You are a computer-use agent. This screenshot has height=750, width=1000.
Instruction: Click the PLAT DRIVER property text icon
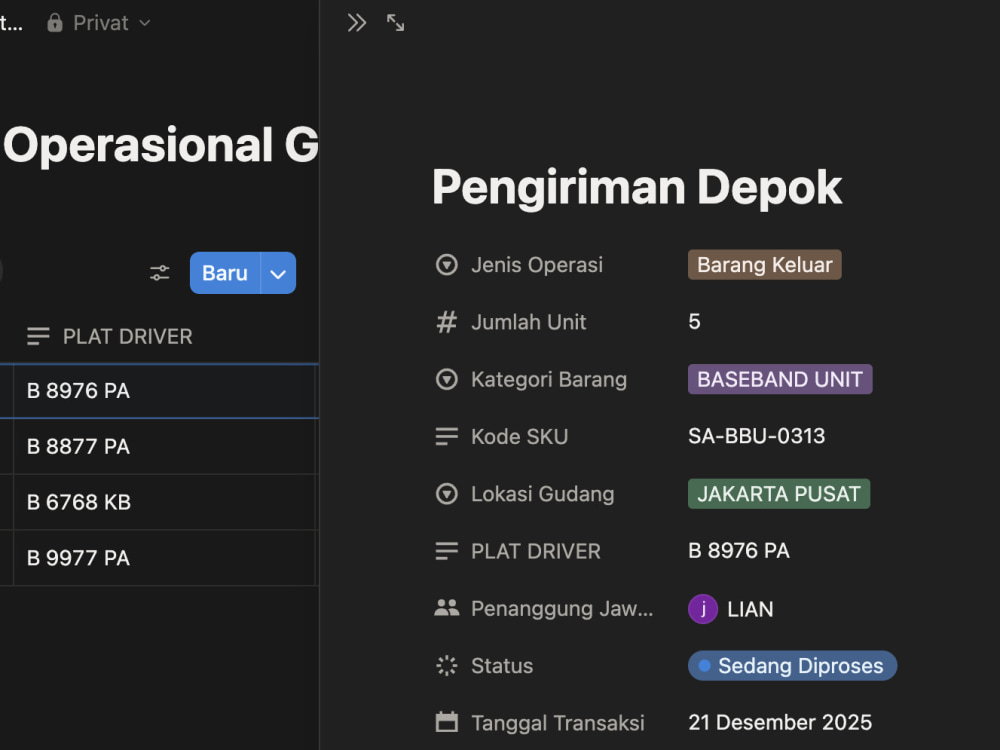coord(446,551)
